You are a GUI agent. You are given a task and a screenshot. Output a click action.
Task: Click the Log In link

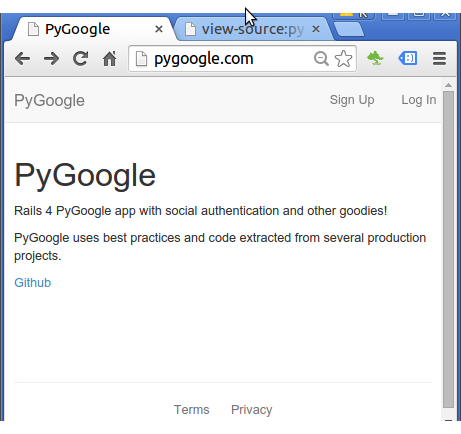pyautogui.click(x=419, y=100)
